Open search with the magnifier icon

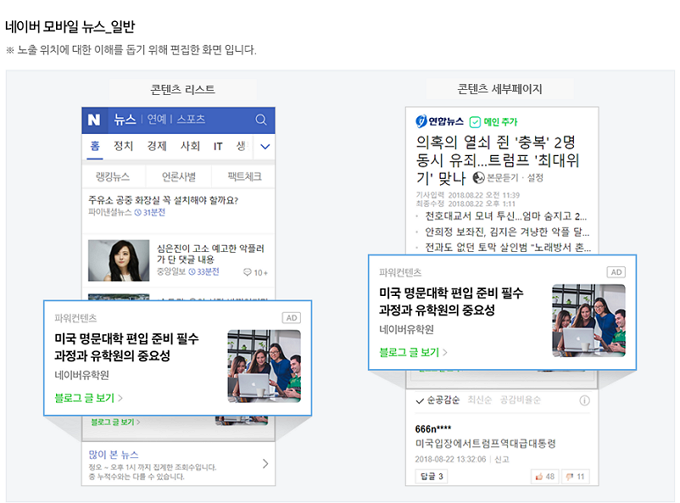coord(261,120)
